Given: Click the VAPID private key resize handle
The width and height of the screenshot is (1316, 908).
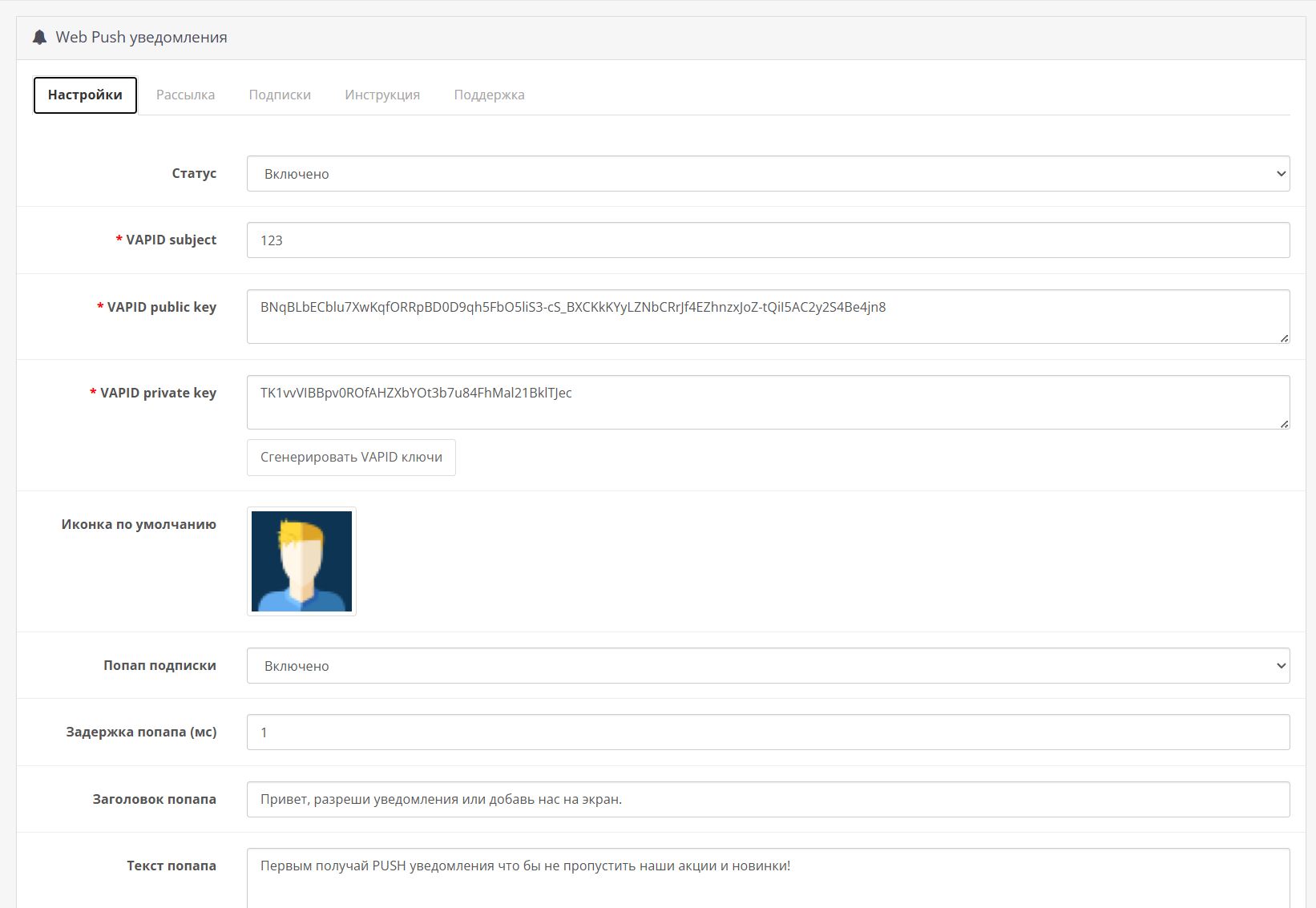Looking at the screenshot, I should pos(1283,424).
